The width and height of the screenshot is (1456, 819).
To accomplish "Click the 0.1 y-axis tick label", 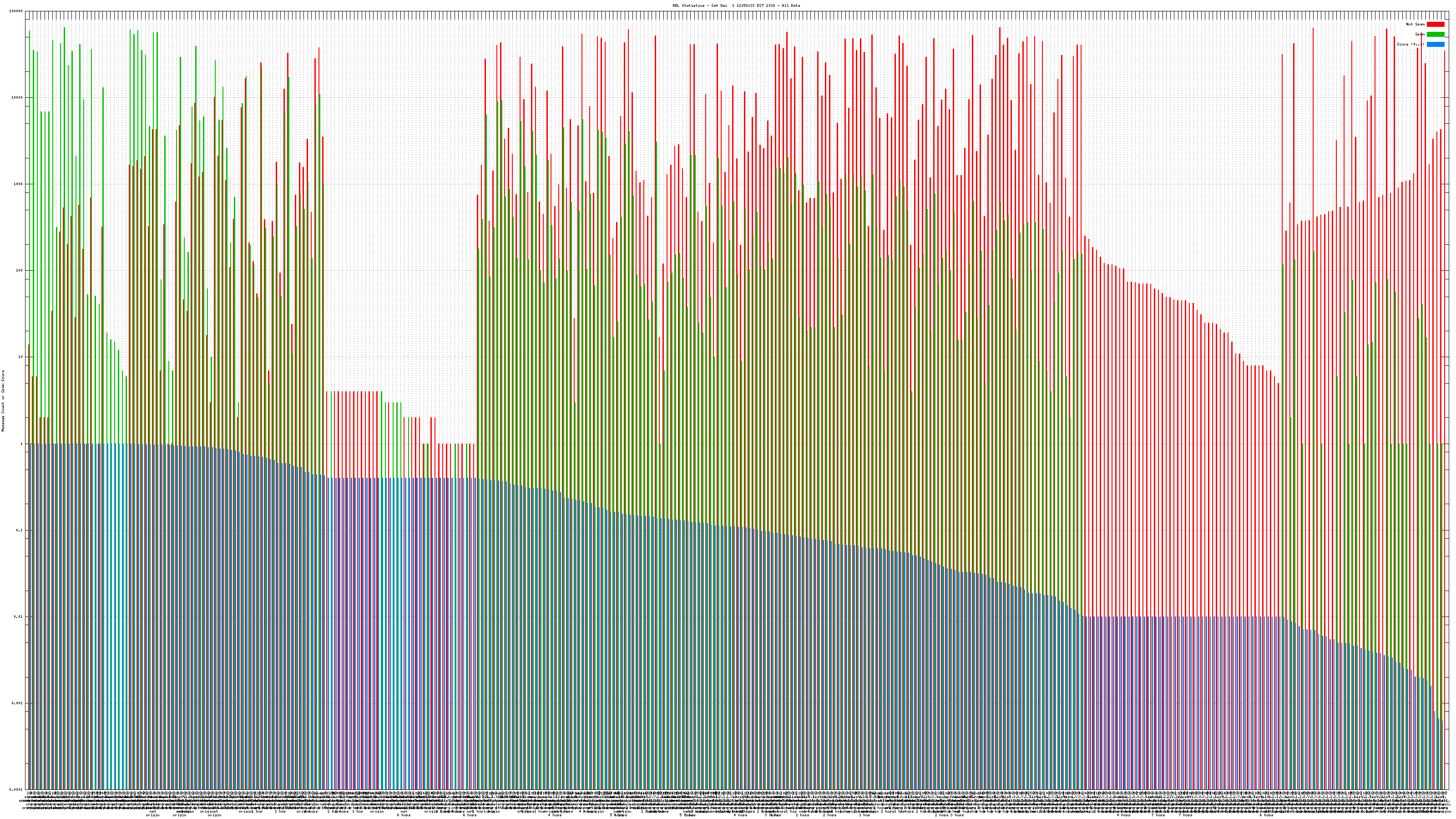I will click(20, 530).
